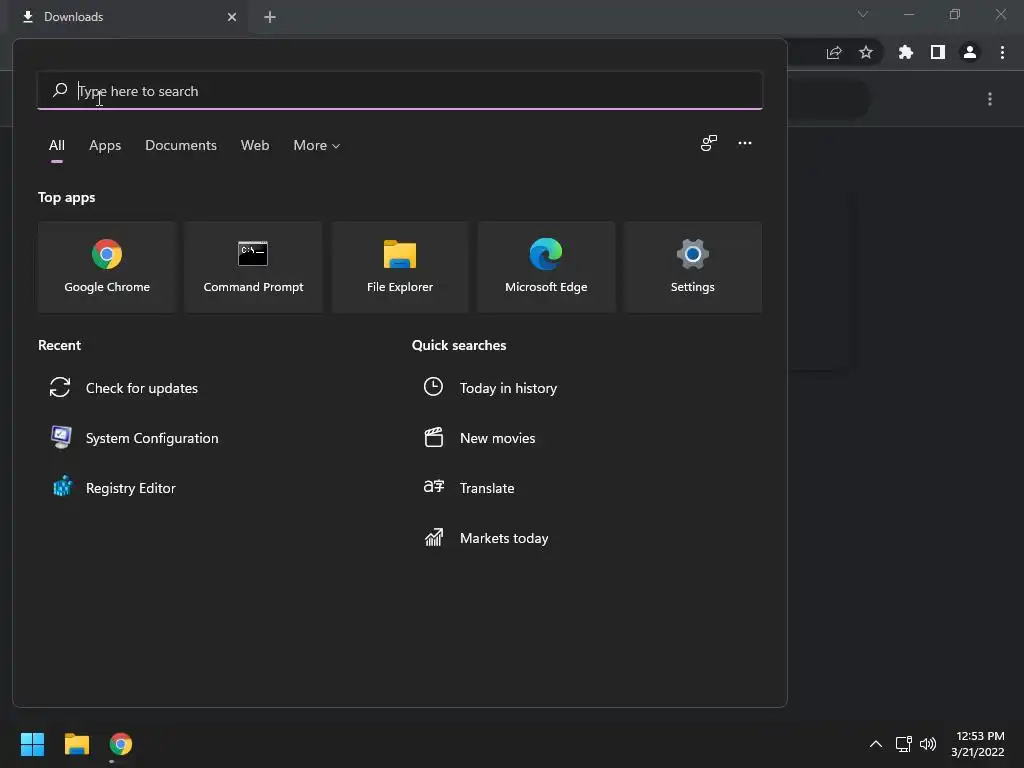Image resolution: width=1024 pixels, height=768 pixels.
Task: Open File Explorer from the taskbar
Action: click(x=76, y=744)
